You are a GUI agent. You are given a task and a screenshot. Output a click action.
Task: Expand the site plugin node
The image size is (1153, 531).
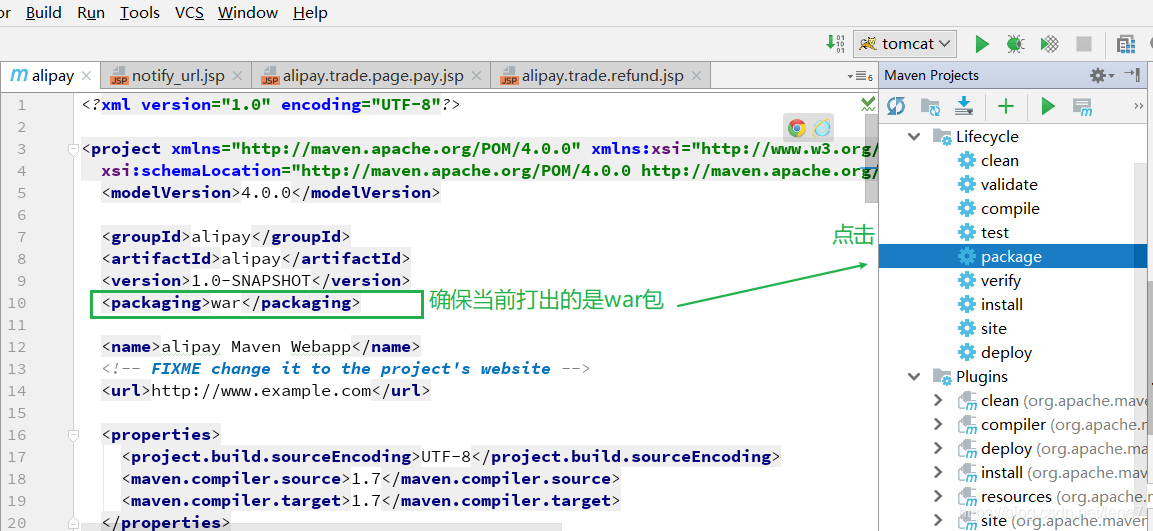pyautogui.click(x=938, y=521)
